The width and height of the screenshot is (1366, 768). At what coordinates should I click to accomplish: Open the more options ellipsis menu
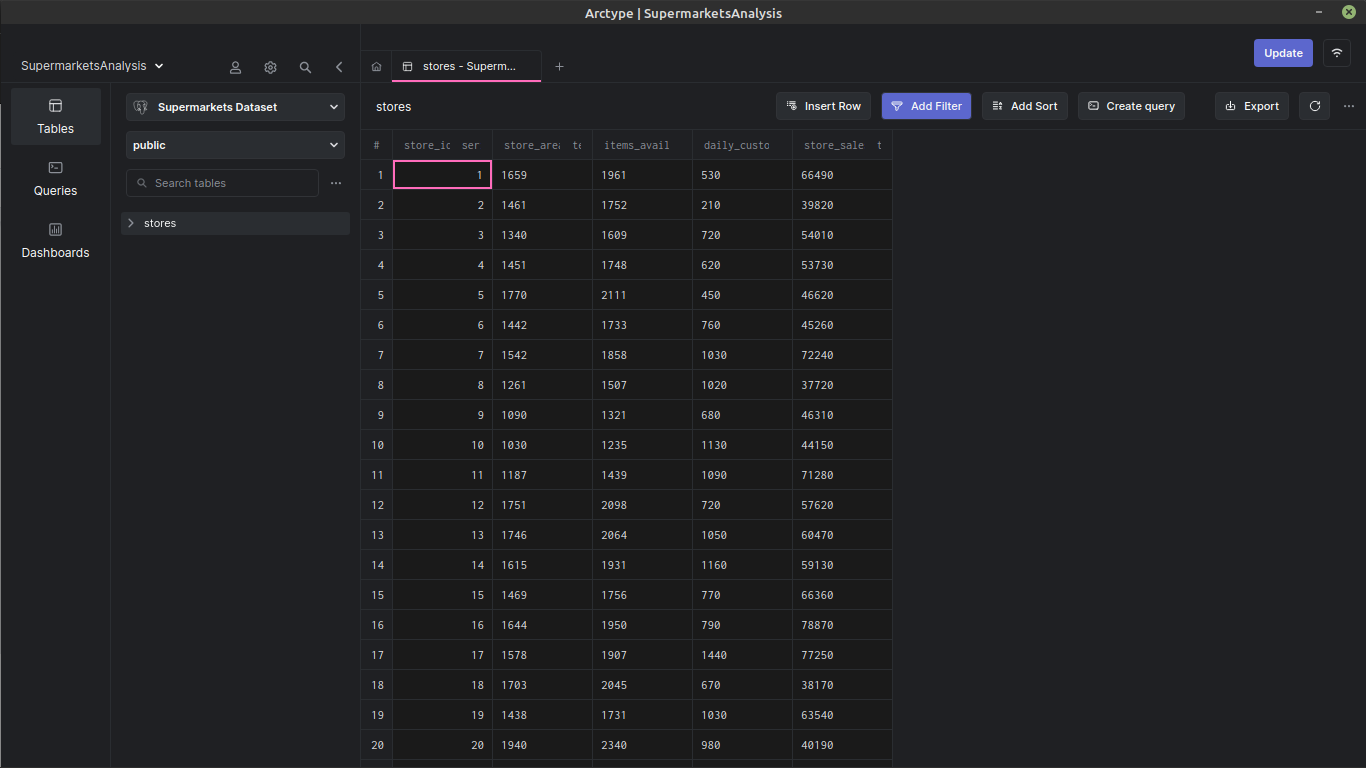1348,106
